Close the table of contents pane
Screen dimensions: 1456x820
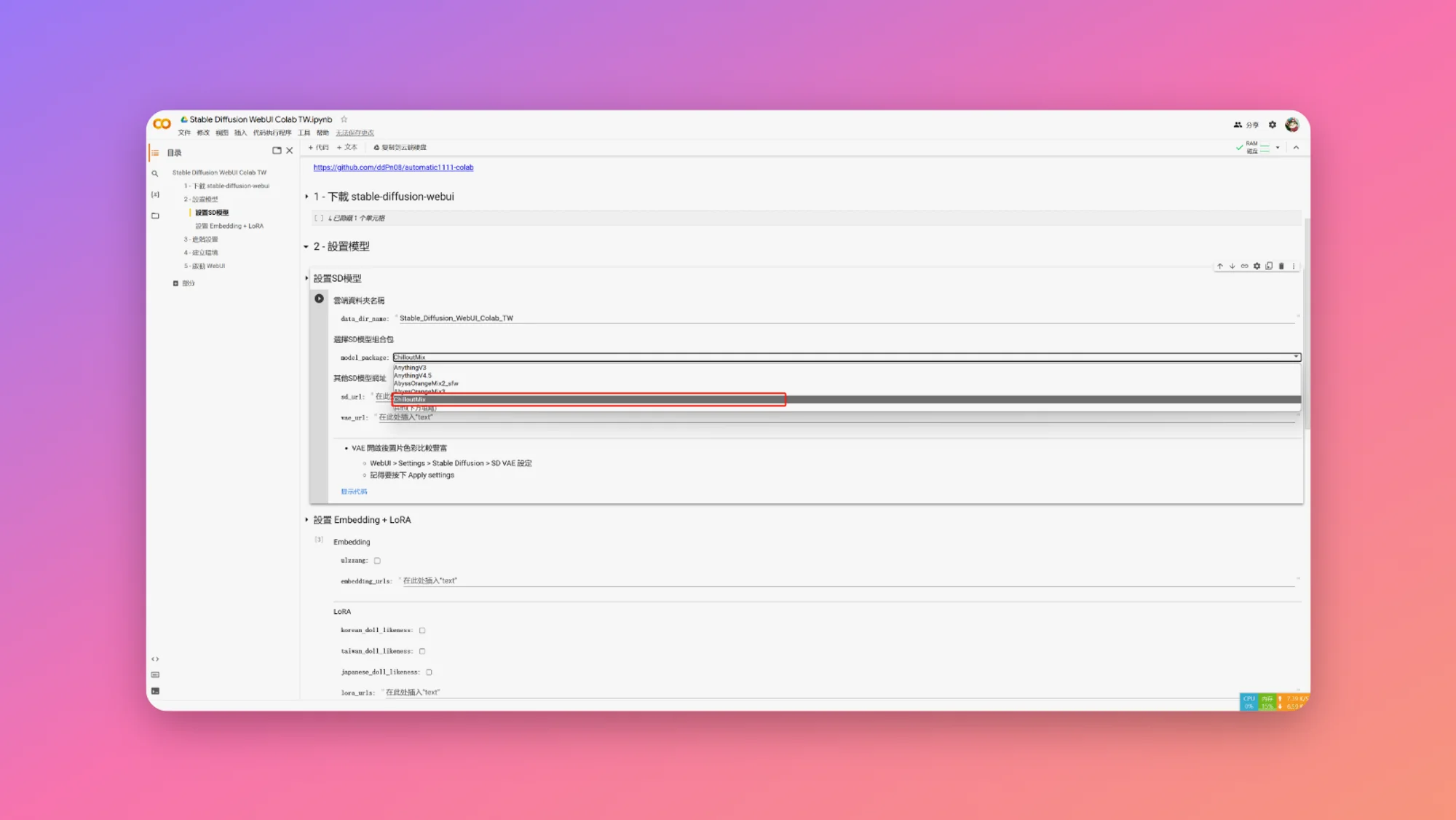click(x=290, y=151)
